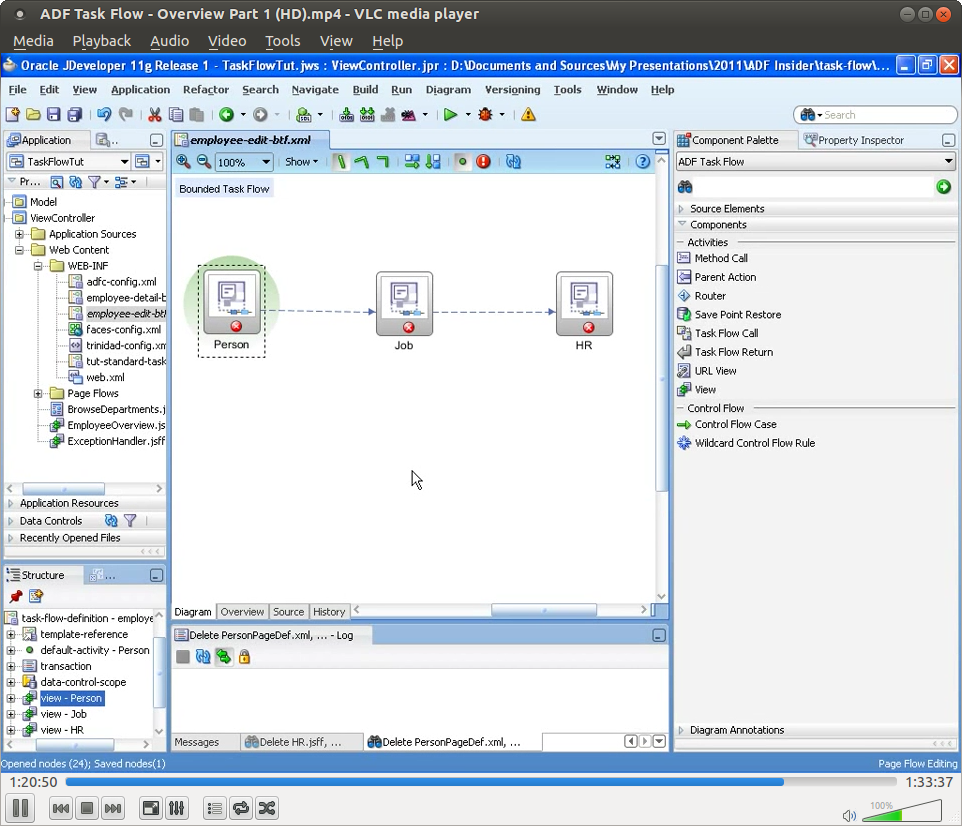The height and width of the screenshot is (826, 962).
Task: Open the Show dropdown above the diagram
Action: click(x=302, y=161)
